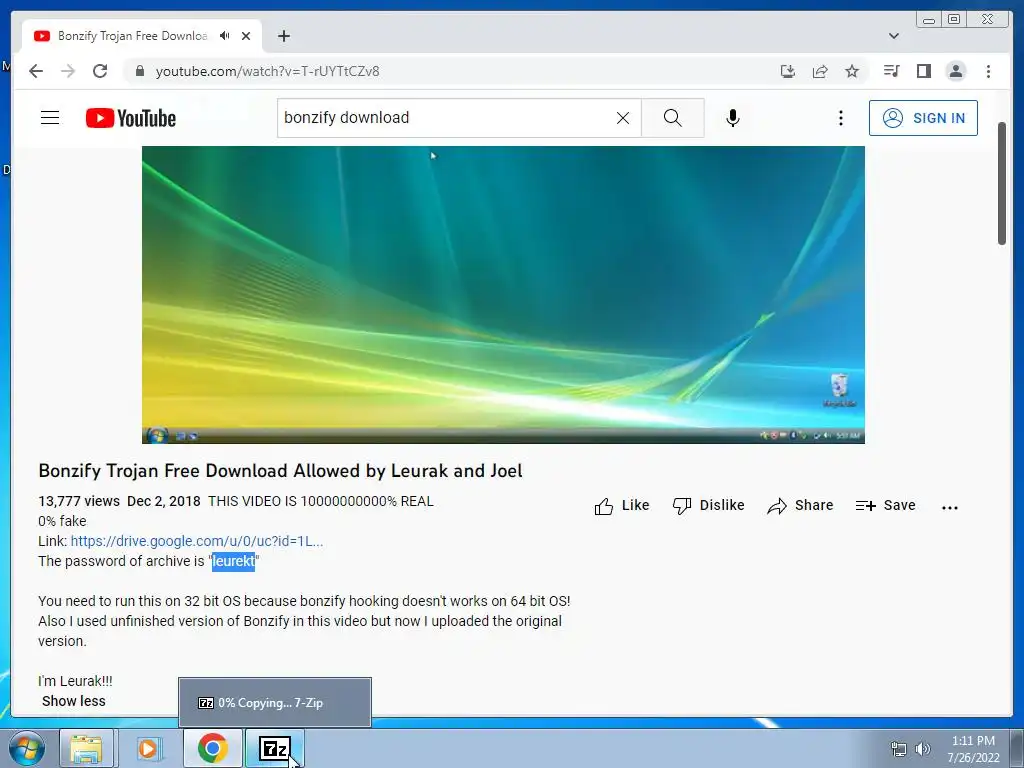Bookmark this tab with the star icon
Viewport: 1024px width, 768px height.
(852, 71)
